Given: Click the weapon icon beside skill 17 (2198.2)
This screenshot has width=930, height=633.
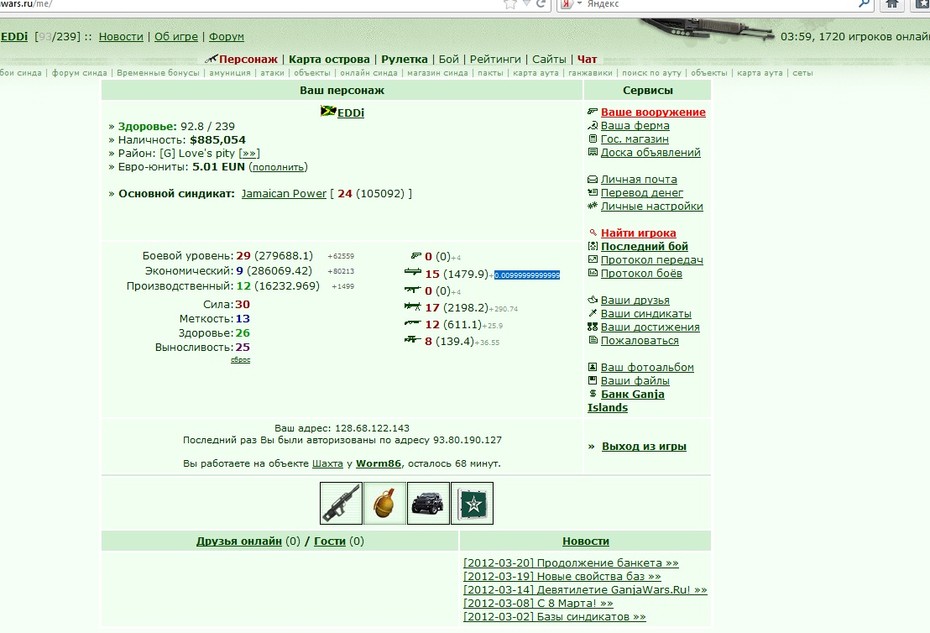Looking at the screenshot, I should click(x=413, y=306).
